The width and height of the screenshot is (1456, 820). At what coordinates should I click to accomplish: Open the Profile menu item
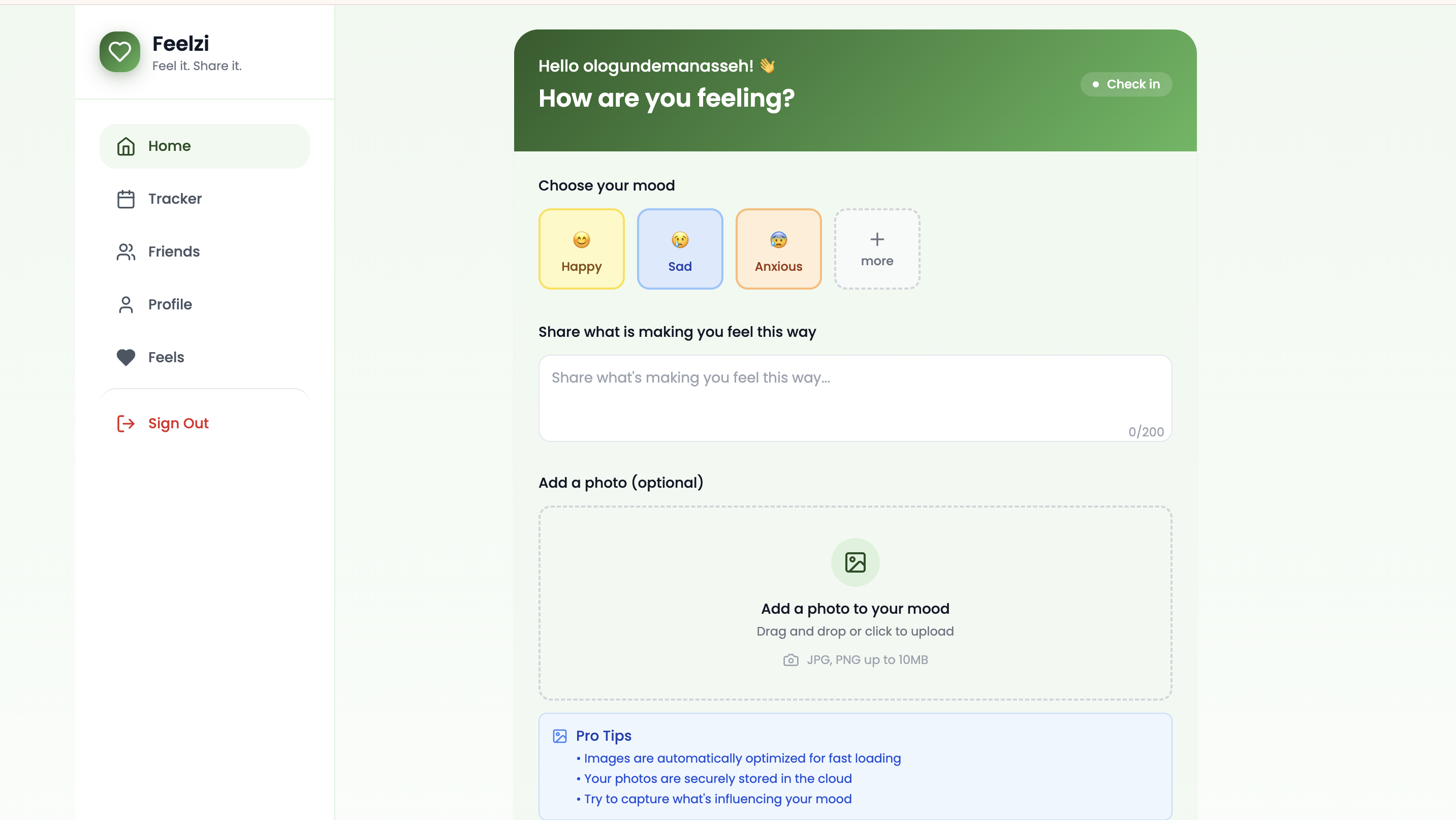click(x=170, y=305)
